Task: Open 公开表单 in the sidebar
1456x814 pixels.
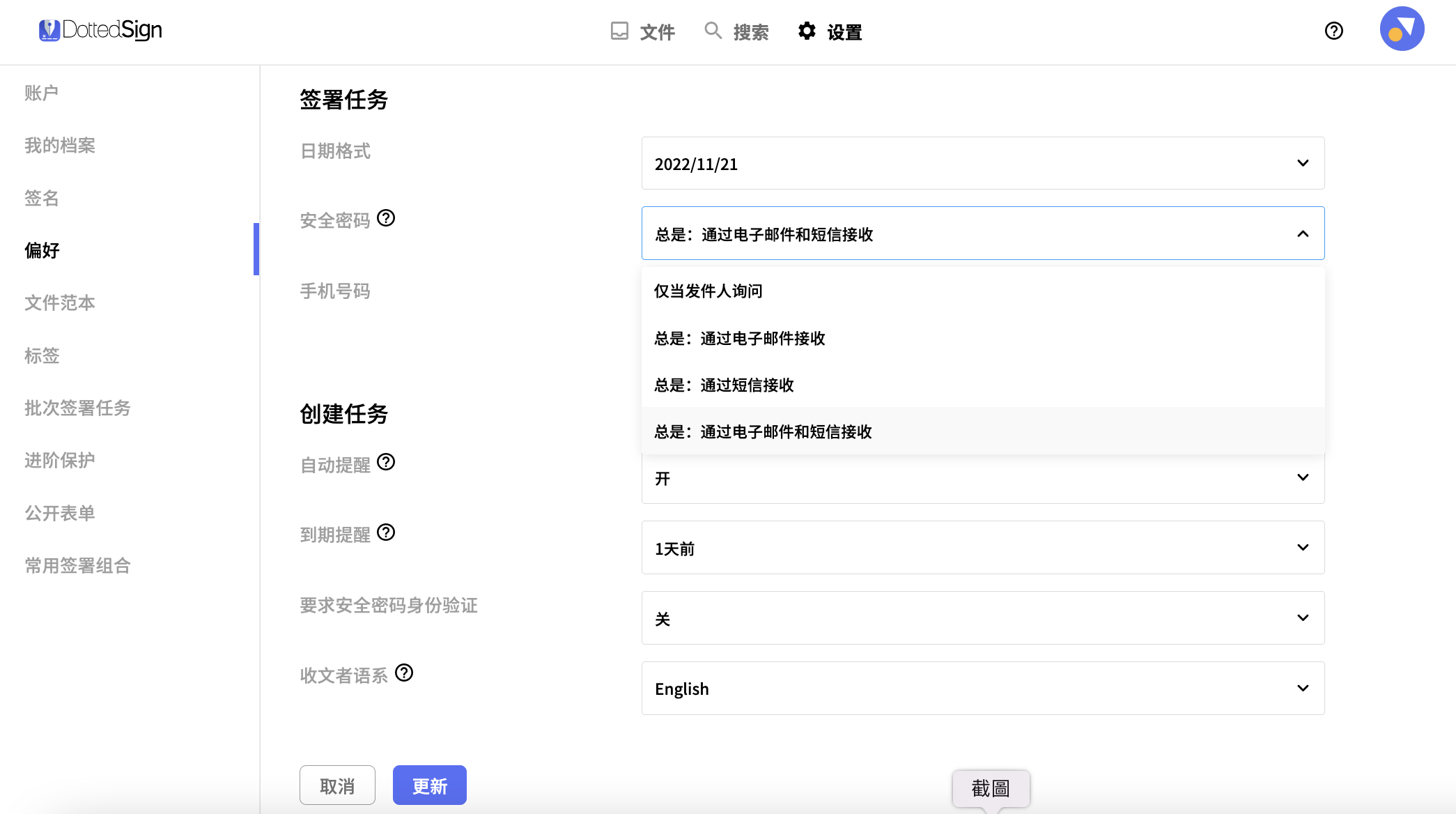Action: (60, 513)
